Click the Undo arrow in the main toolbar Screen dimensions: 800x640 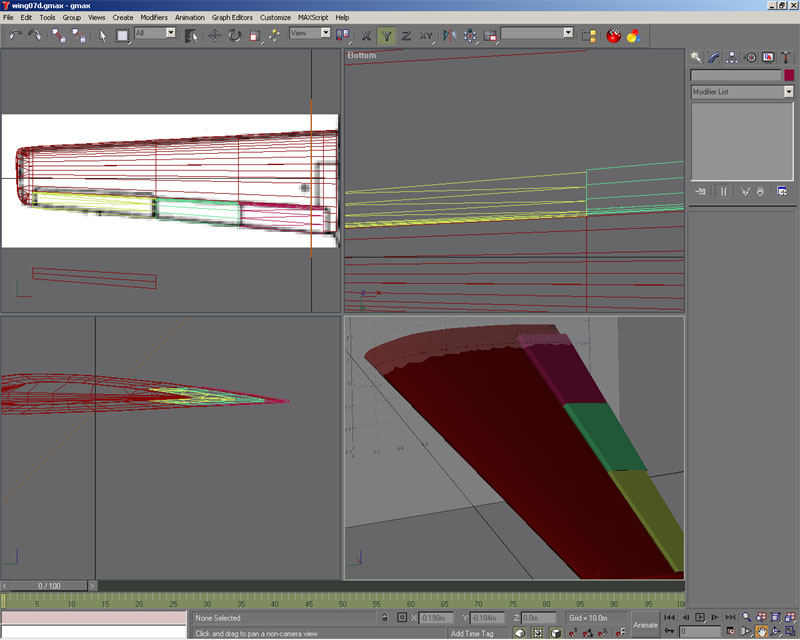[x=15, y=35]
